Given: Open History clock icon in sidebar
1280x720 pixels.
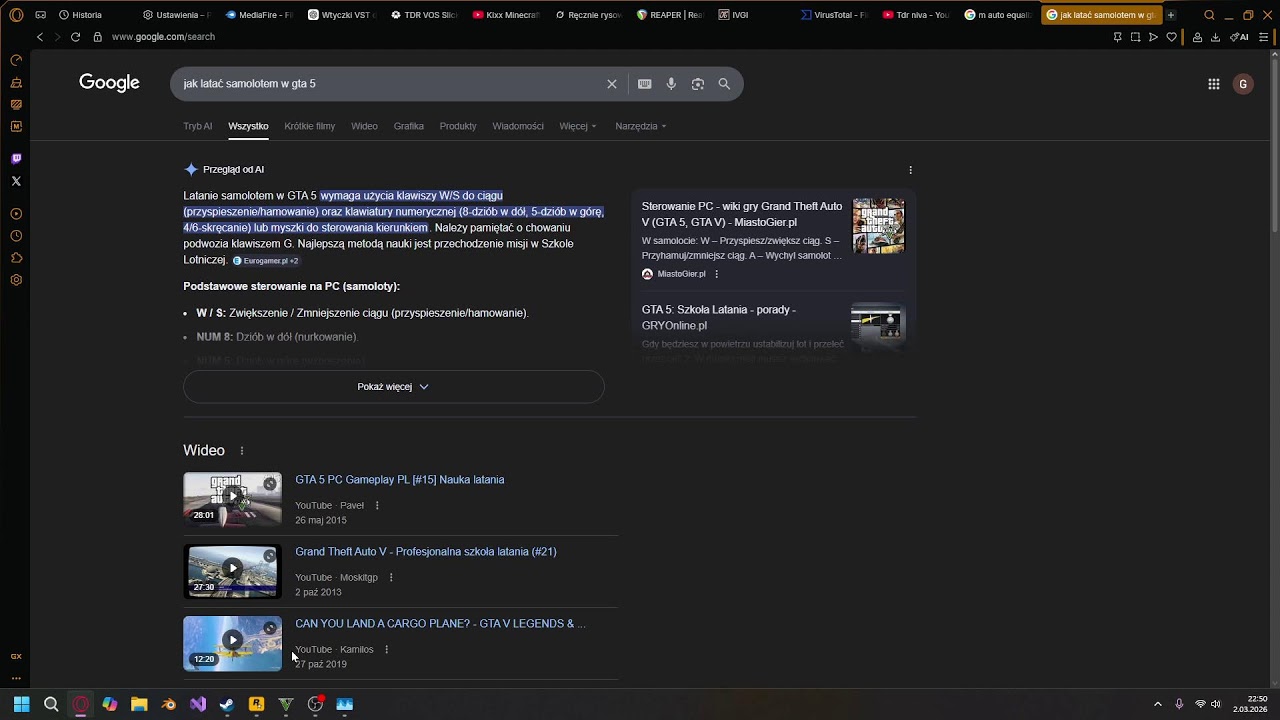Looking at the screenshot, I should [x=16, y=236].
